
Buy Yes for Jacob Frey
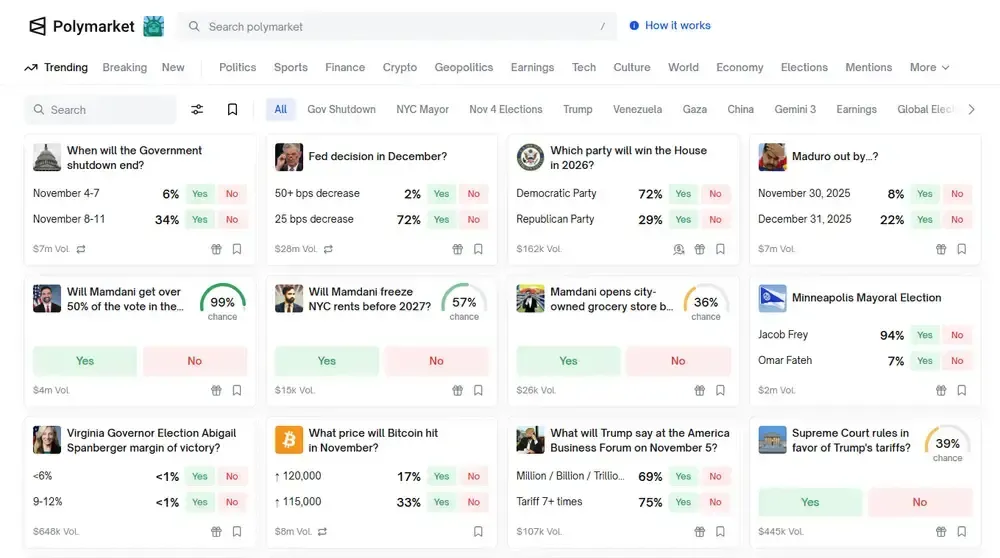925,335
